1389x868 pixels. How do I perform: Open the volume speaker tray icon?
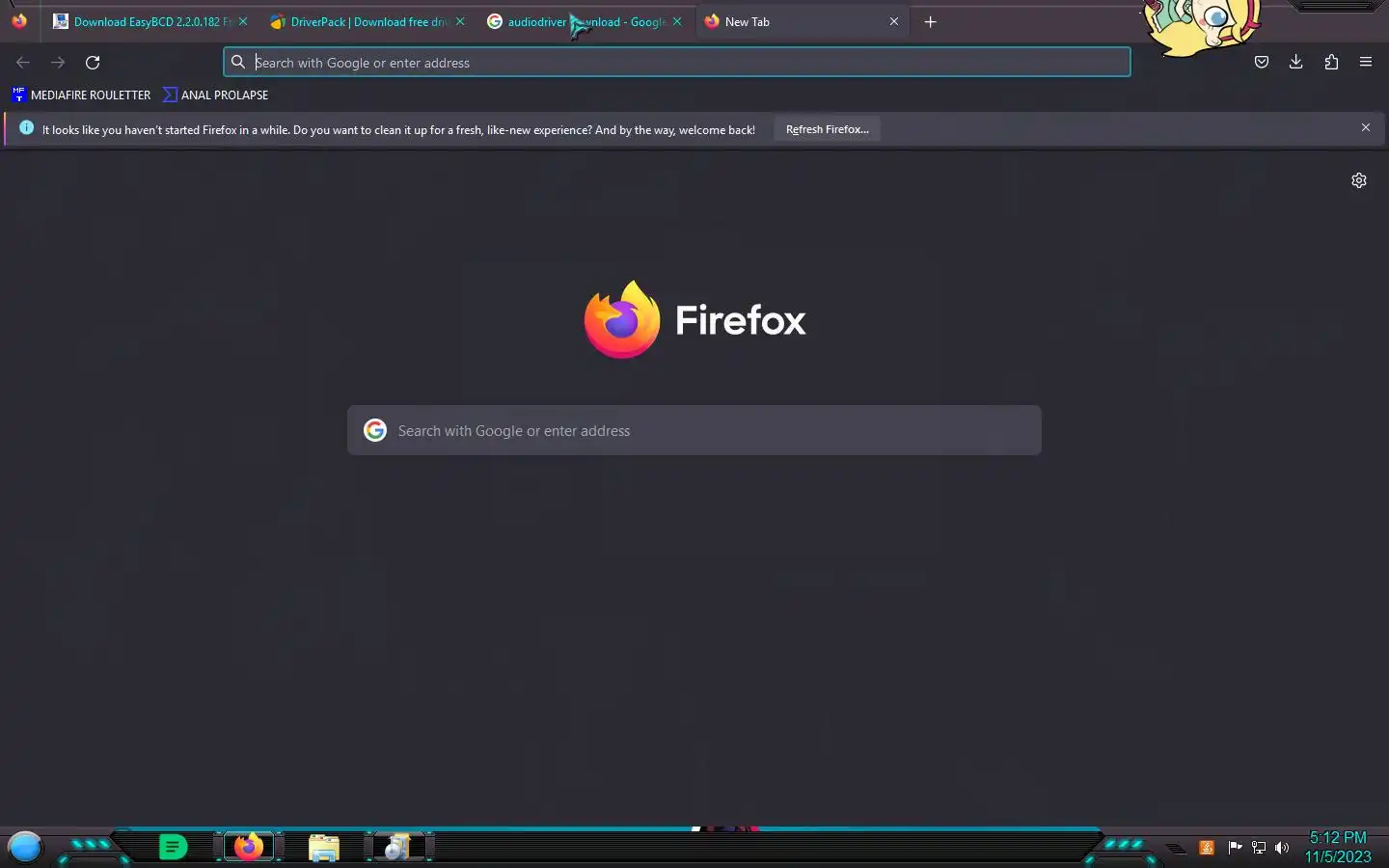click(1282, 848)
